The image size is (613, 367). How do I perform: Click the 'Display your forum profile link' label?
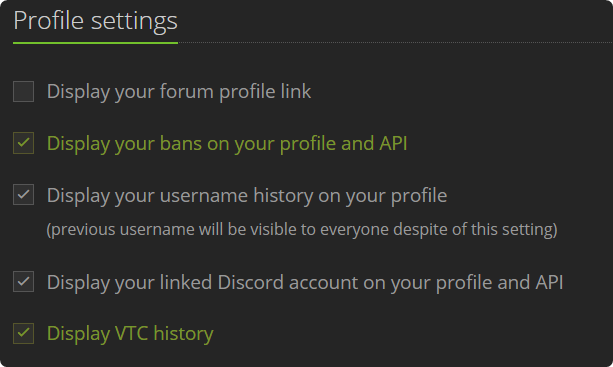pyautogui.click(x=179, y=92)
